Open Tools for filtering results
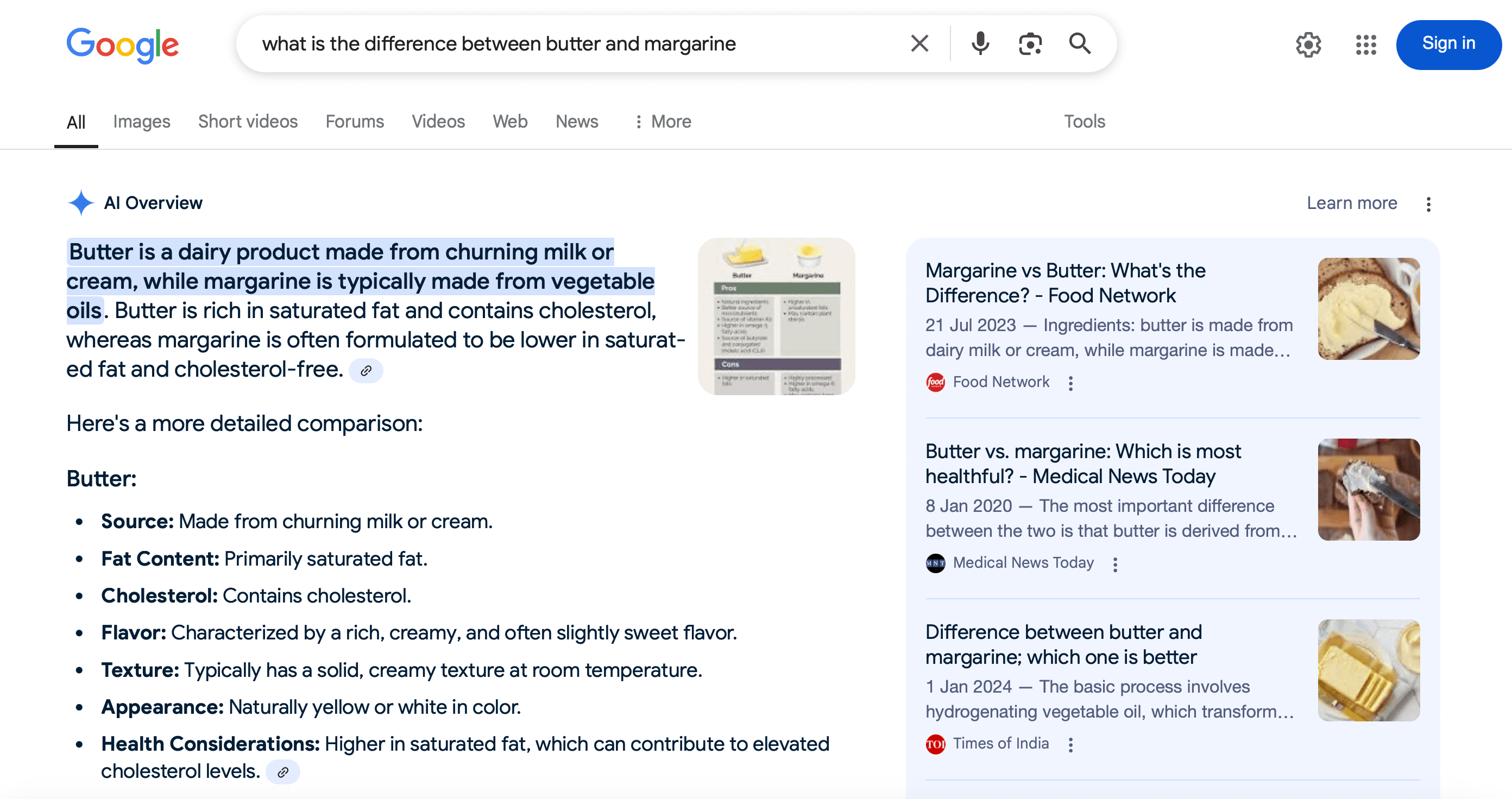The height and width of the screenshot is (799, 1512). pos(1084,122)
